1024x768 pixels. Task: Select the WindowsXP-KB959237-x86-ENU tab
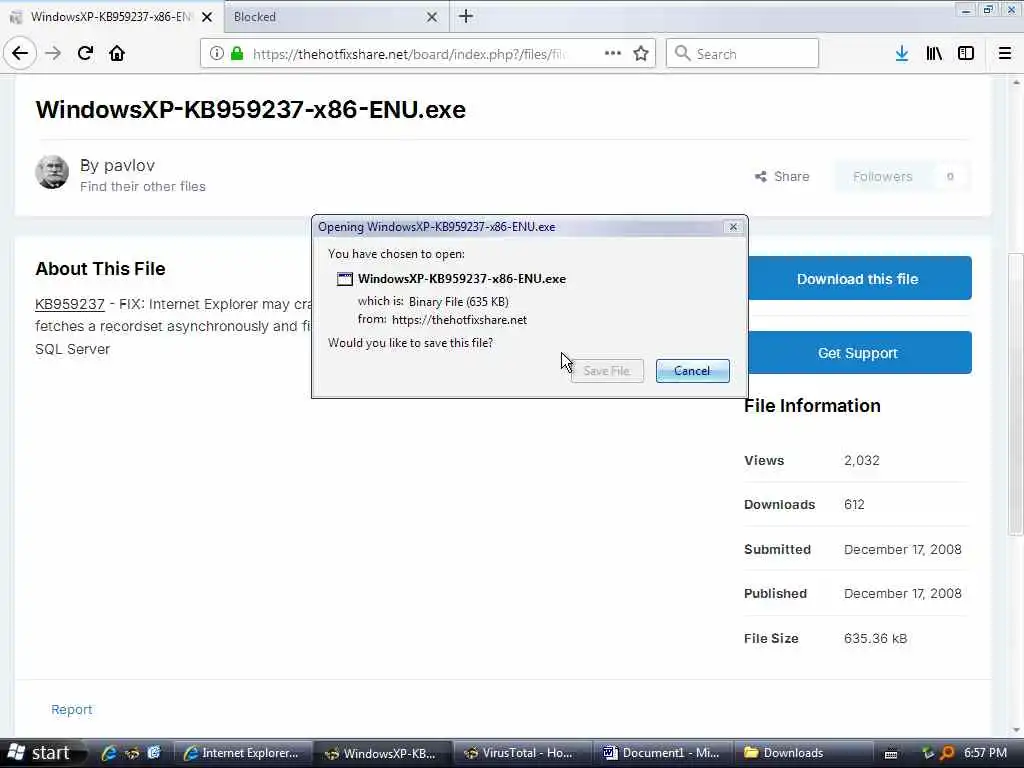coord(112,17)
